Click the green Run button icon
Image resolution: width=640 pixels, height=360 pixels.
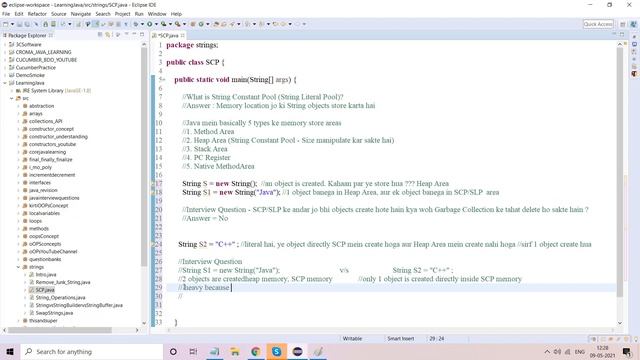[x=150, y=24]
